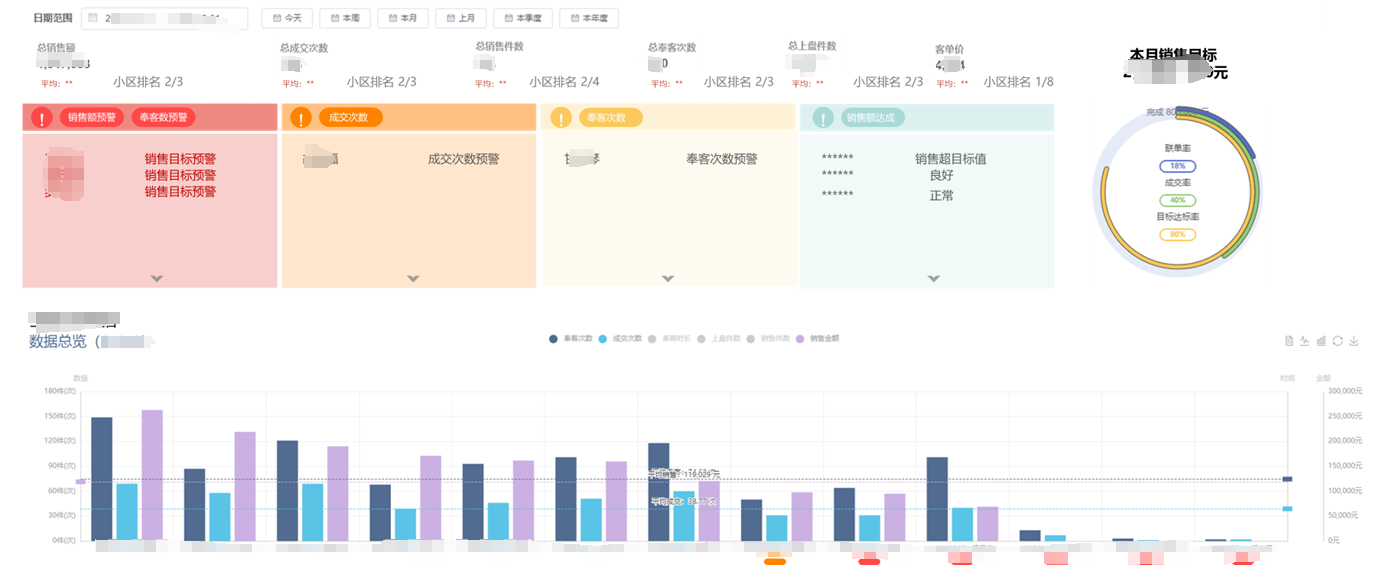Open the 日期范围 date range field
This screenshot has height=565, width=1373.
click(x=164, y=18)
